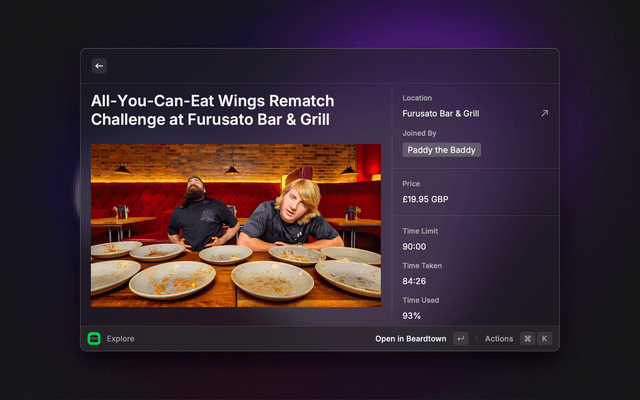The image size is (640, 400).
Task: Click the K key icon in the footer
Action: 544,338
